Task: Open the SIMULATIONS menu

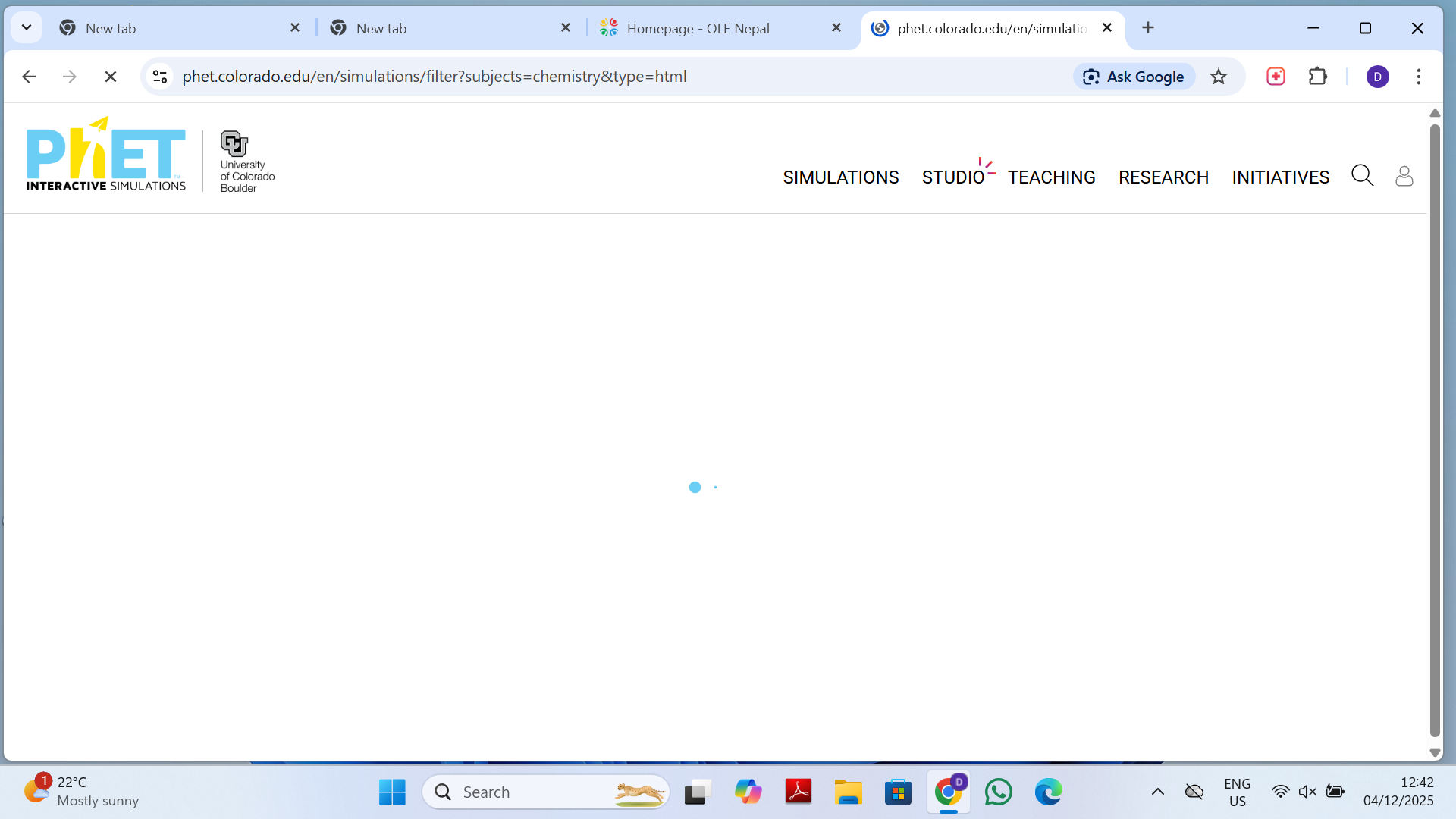Action: click(x=840, y=177)
